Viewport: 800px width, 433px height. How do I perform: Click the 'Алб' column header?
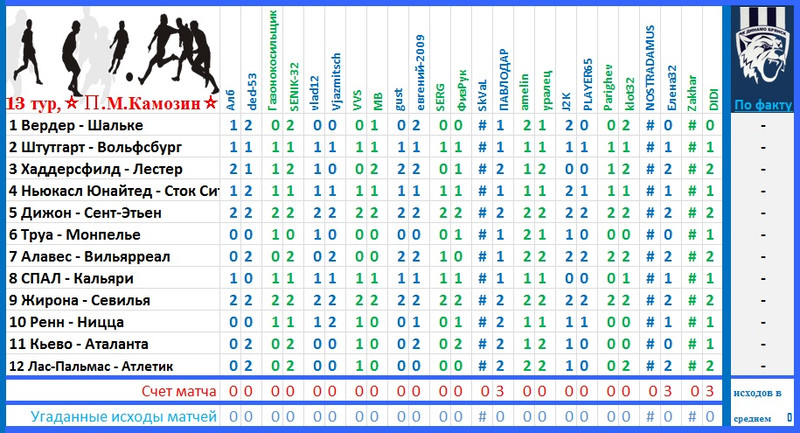(x=231, y=100)
